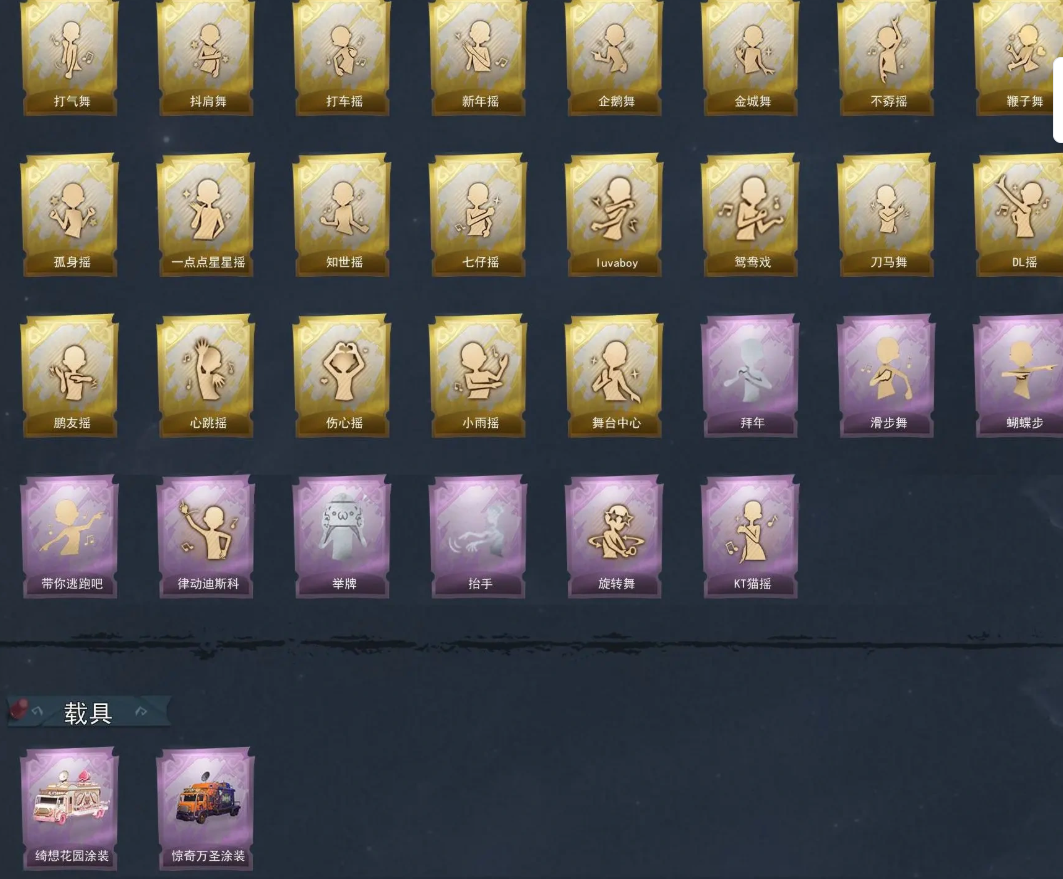
Task: Choose the 刀马舞 gold emote card
Action: click(x=887, y=215)
